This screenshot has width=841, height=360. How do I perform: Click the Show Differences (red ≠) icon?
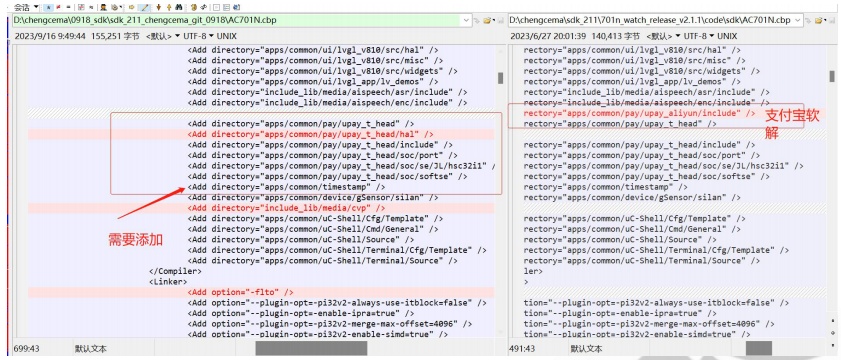[x=58, y=8]
